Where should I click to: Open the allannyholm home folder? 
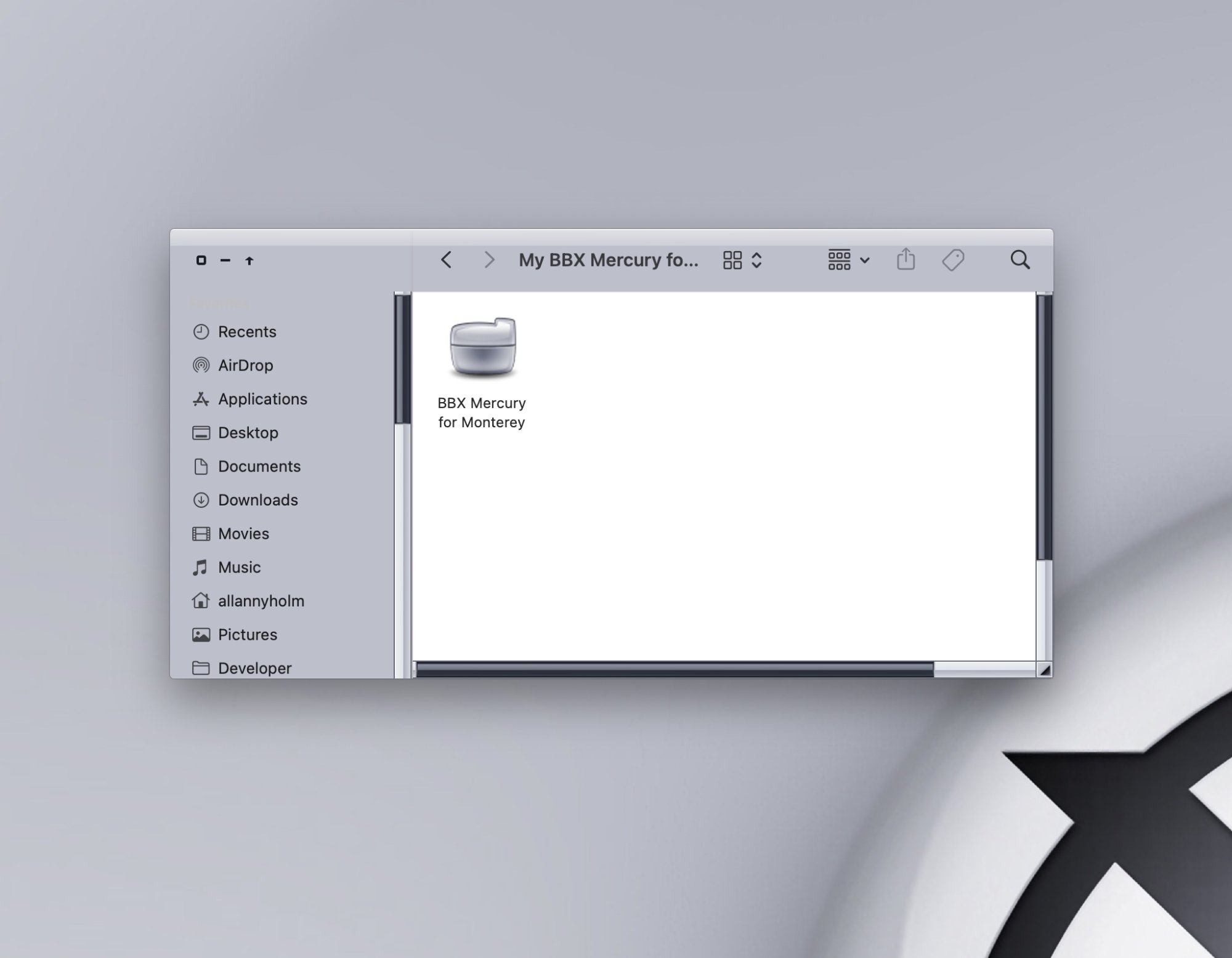pos(261,601)
